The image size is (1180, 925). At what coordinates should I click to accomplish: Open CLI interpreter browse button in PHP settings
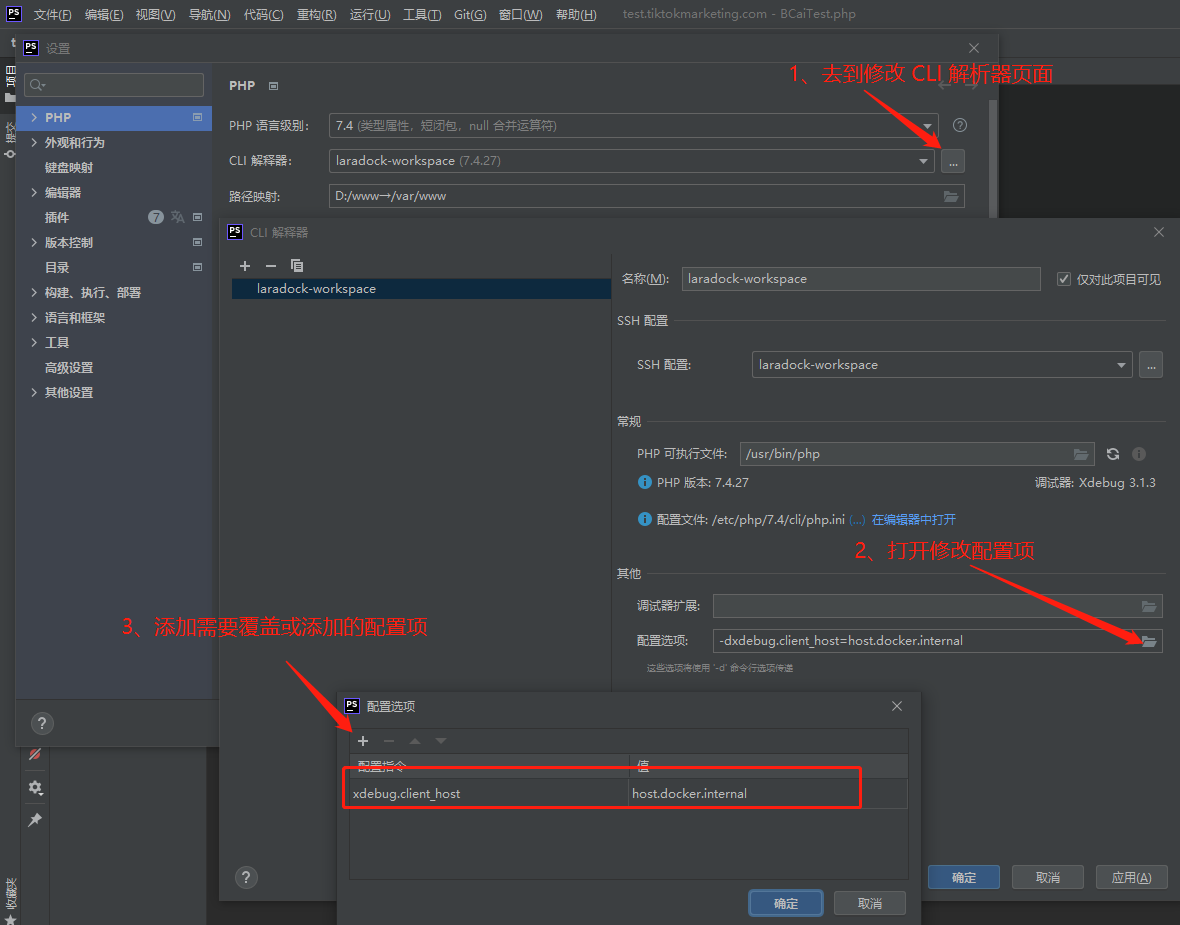pos(953,161)
